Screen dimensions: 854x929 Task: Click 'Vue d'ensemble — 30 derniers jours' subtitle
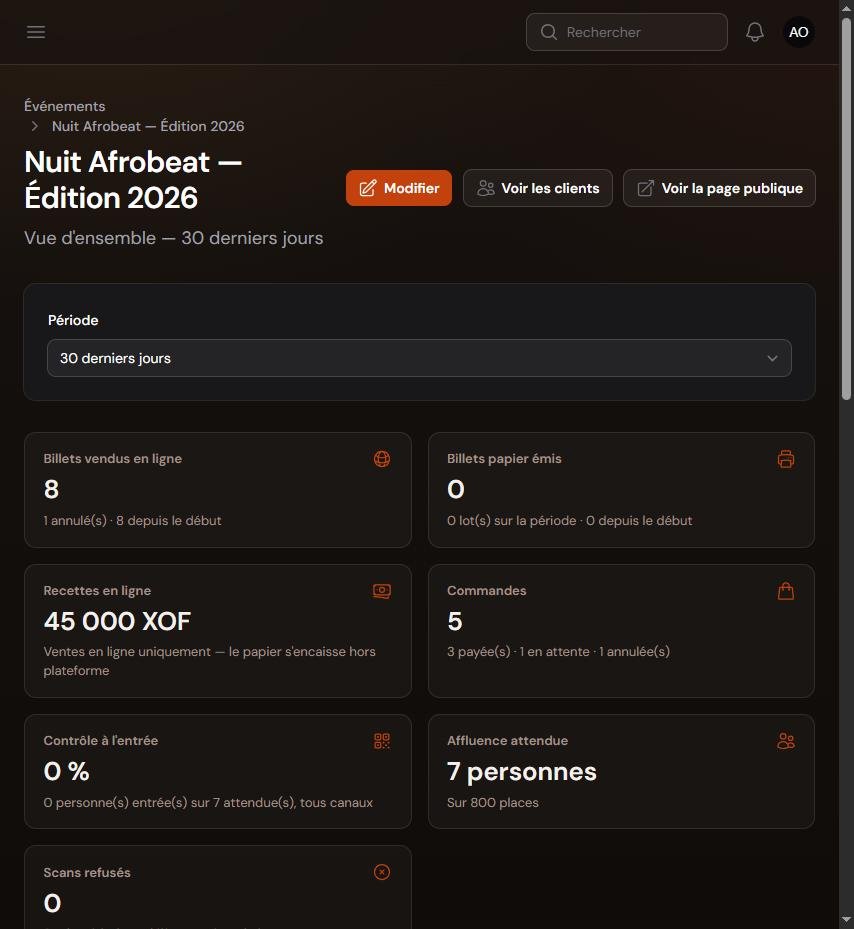pos(174,238)
